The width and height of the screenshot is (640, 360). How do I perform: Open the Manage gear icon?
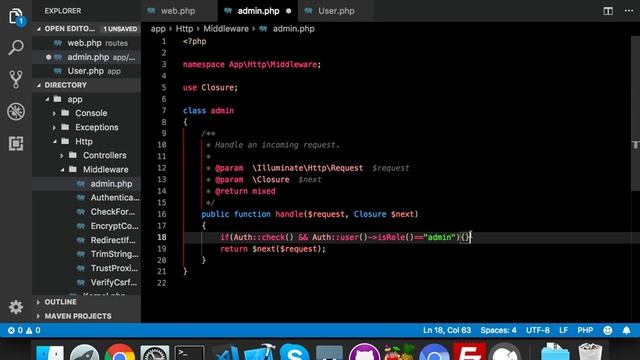[x=16, y=307]
